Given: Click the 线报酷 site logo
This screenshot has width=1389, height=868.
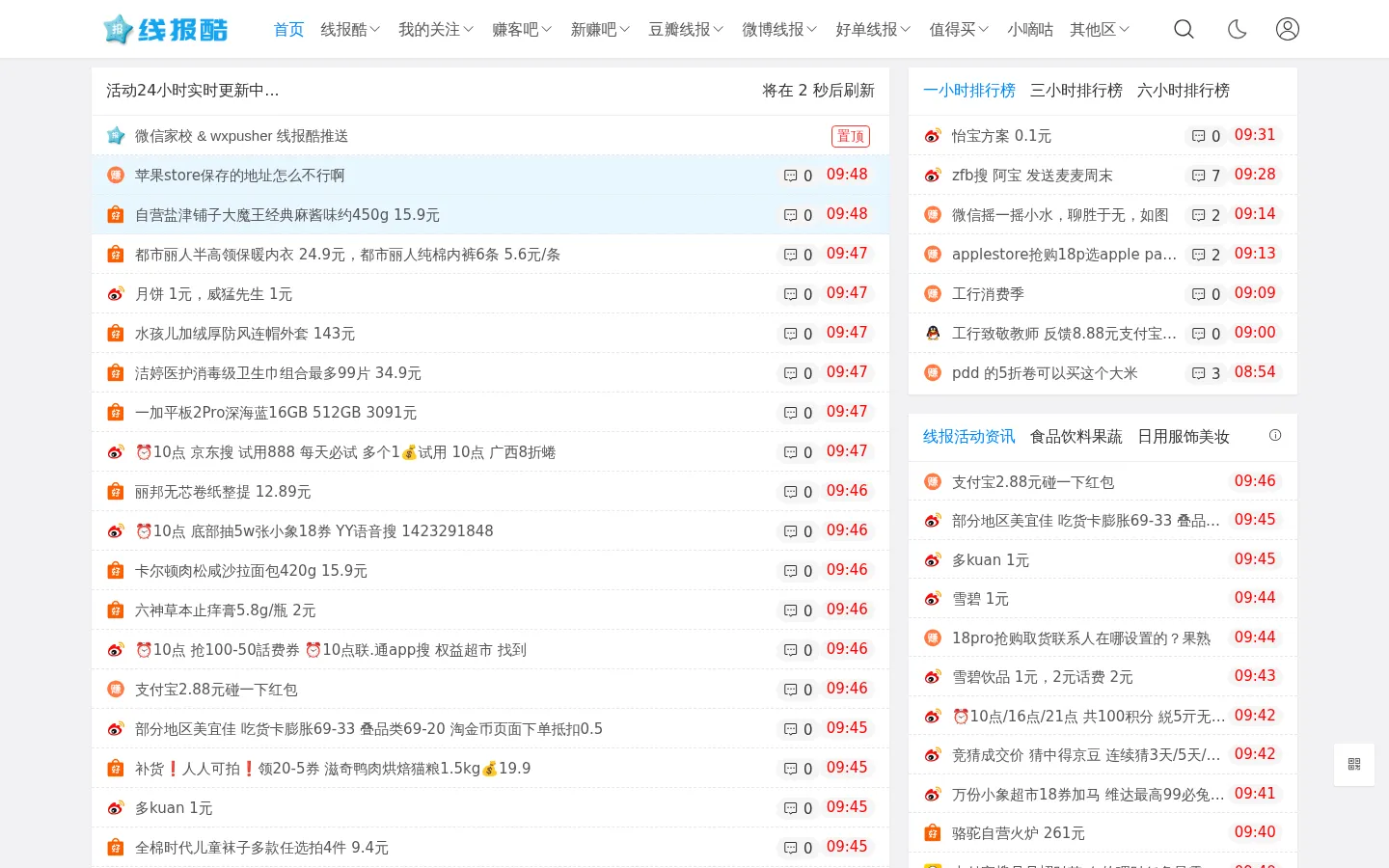Looking at the screenshot, I should pos(166,30).
